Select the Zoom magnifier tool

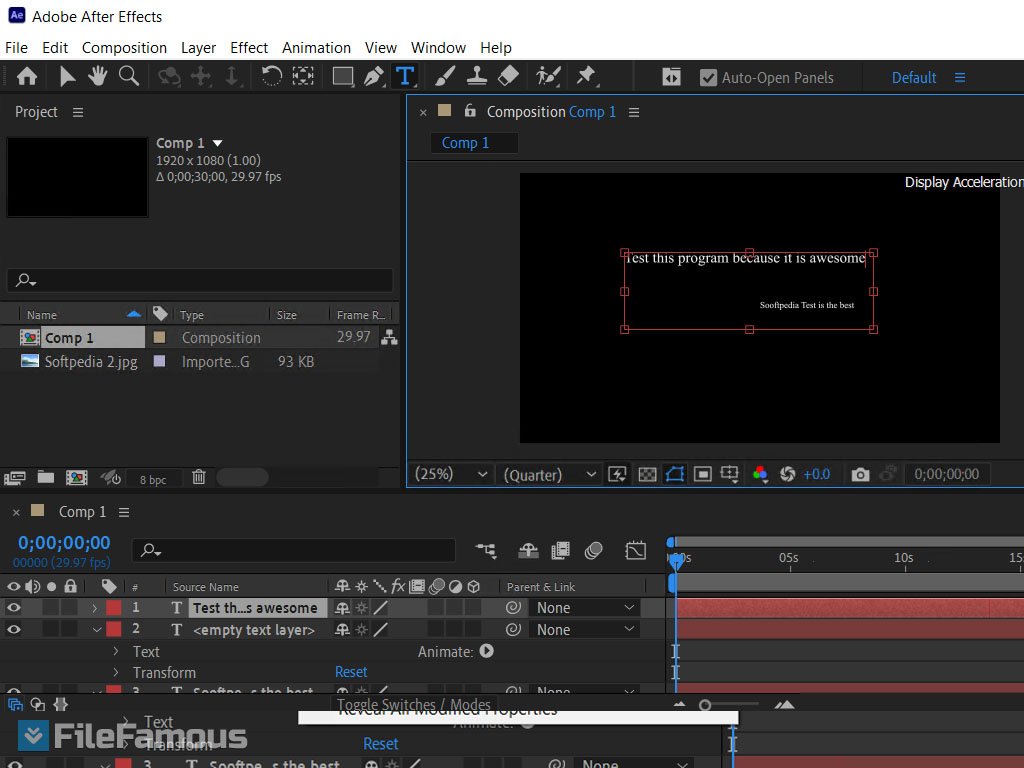point(129,76)
